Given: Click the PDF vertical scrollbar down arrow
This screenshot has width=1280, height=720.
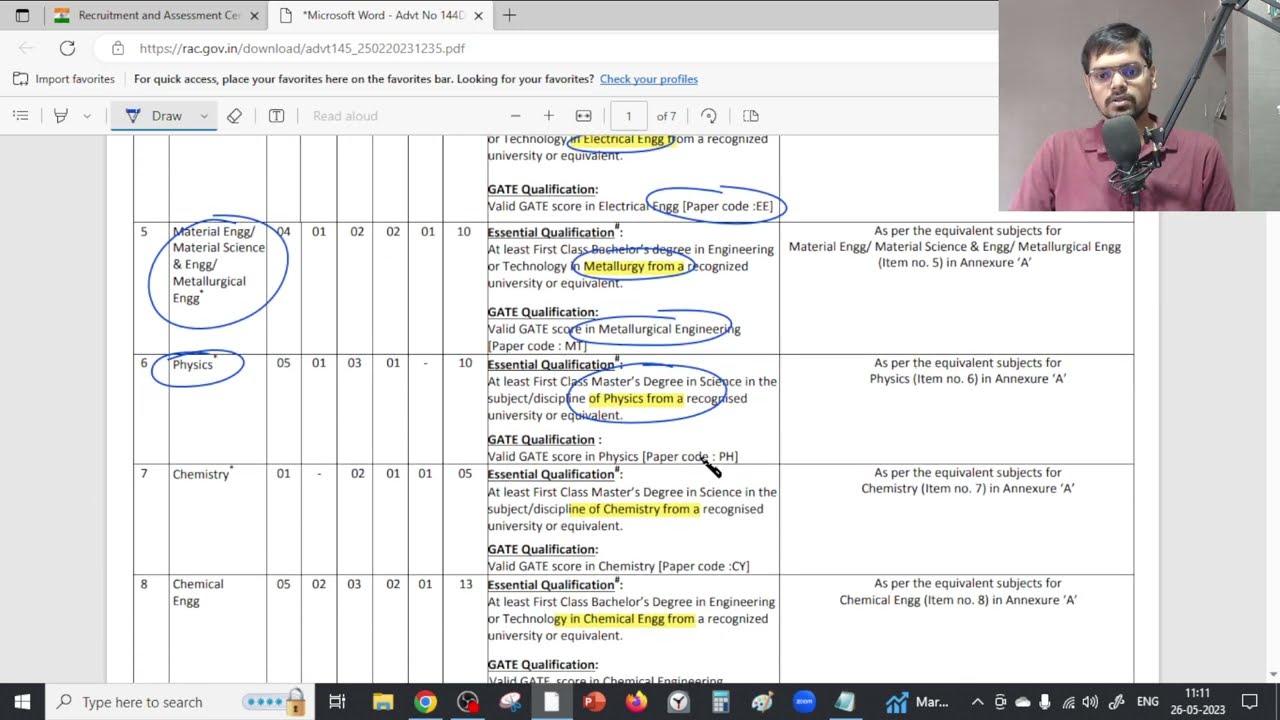Looking at the screenshot, I should click(1273, 674).
